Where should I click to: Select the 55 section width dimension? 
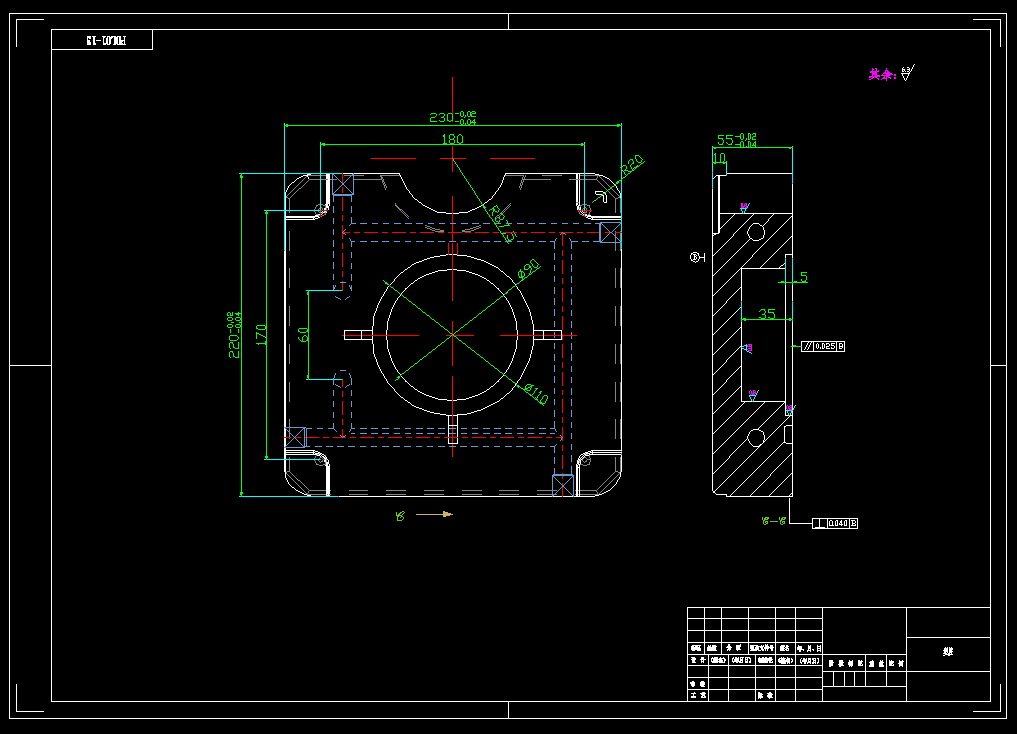[x=737, y=140]
